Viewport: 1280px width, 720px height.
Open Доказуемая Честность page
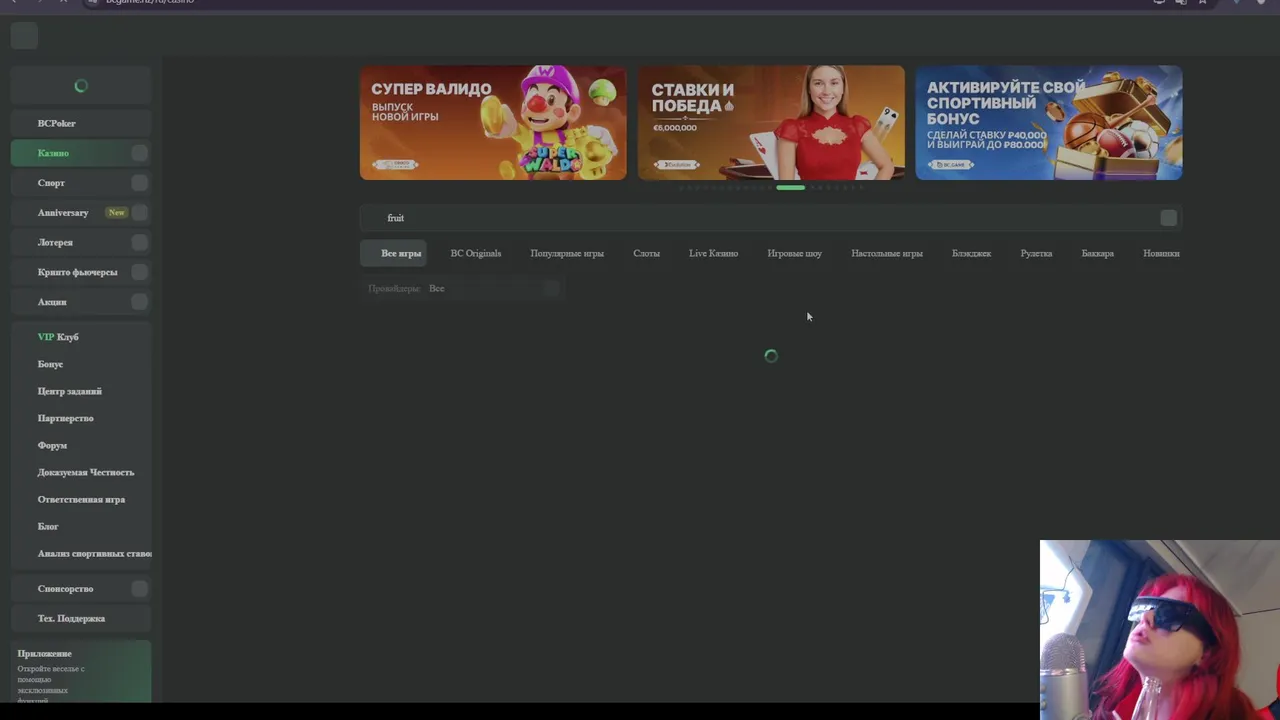point(85,472)
